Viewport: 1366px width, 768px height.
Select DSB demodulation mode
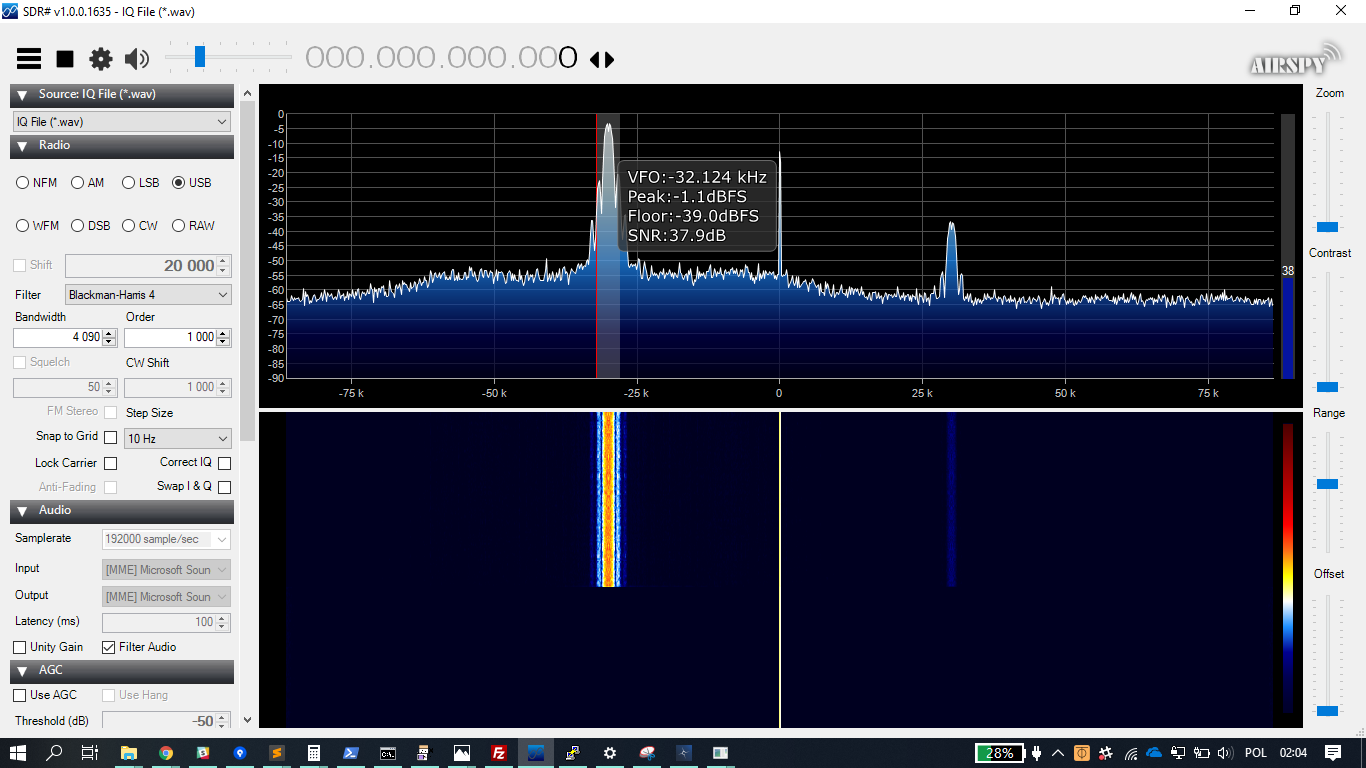point(91,226)
